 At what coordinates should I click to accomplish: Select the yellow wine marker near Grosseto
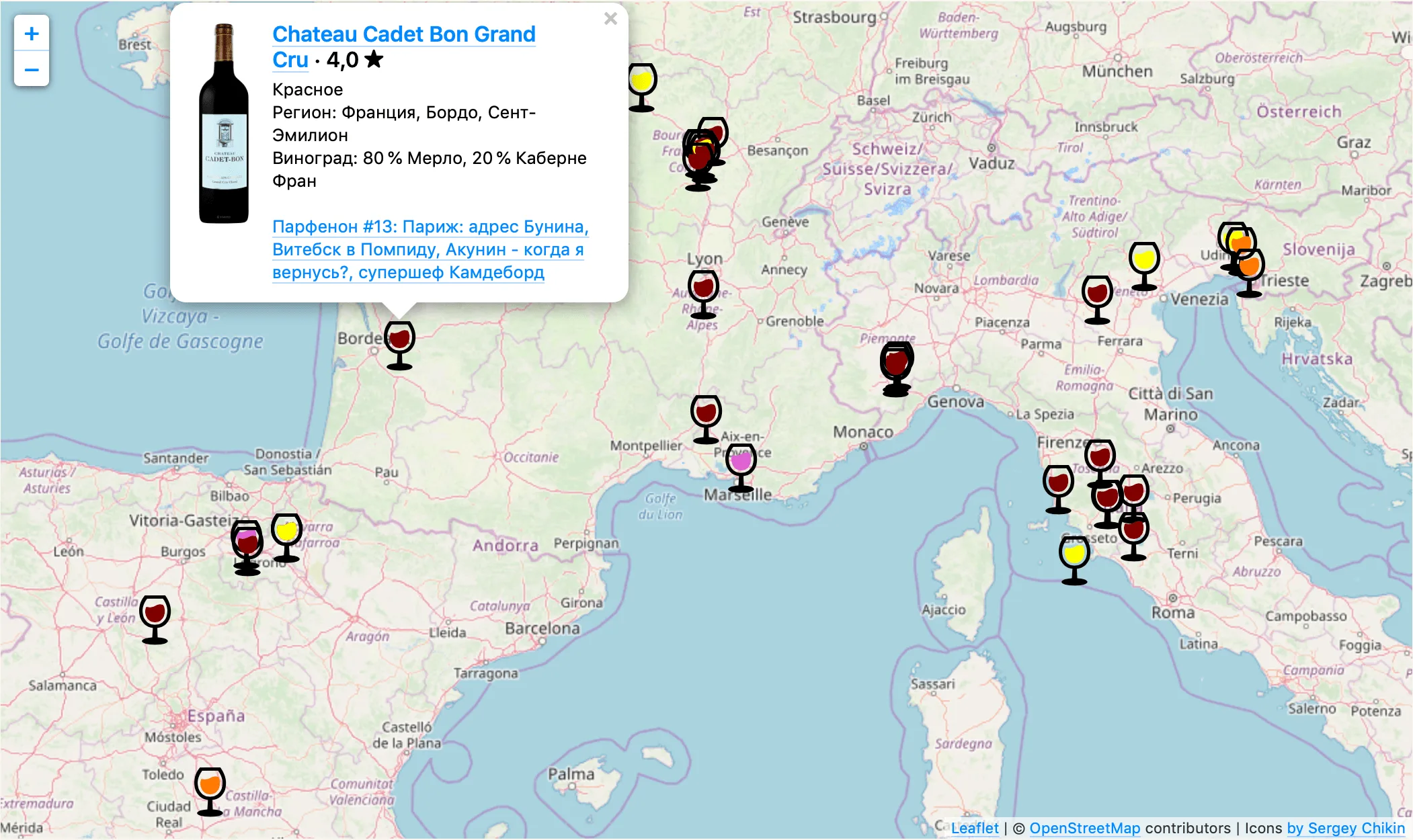1074,560
